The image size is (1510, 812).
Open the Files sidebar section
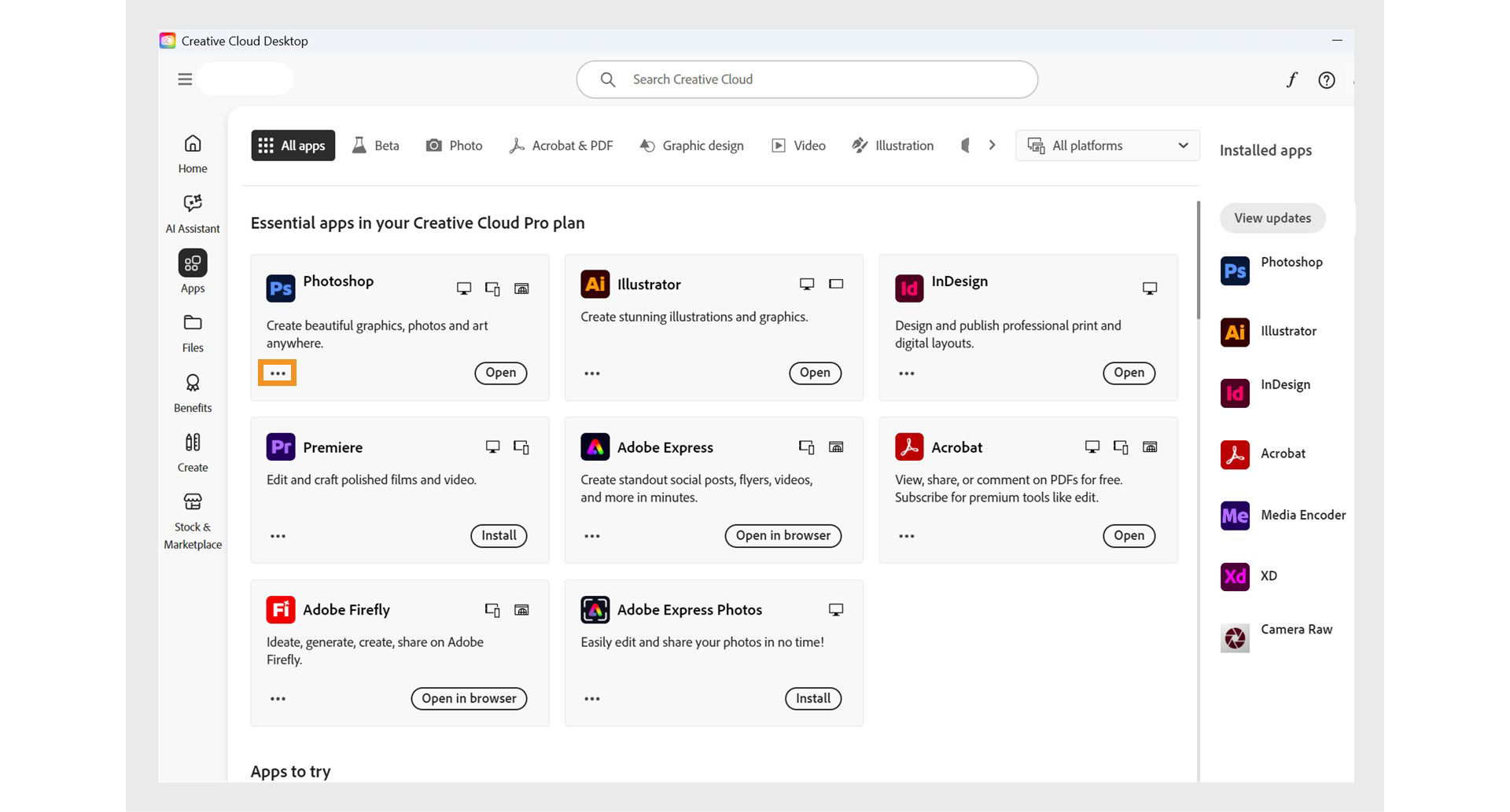pos(193,333)
